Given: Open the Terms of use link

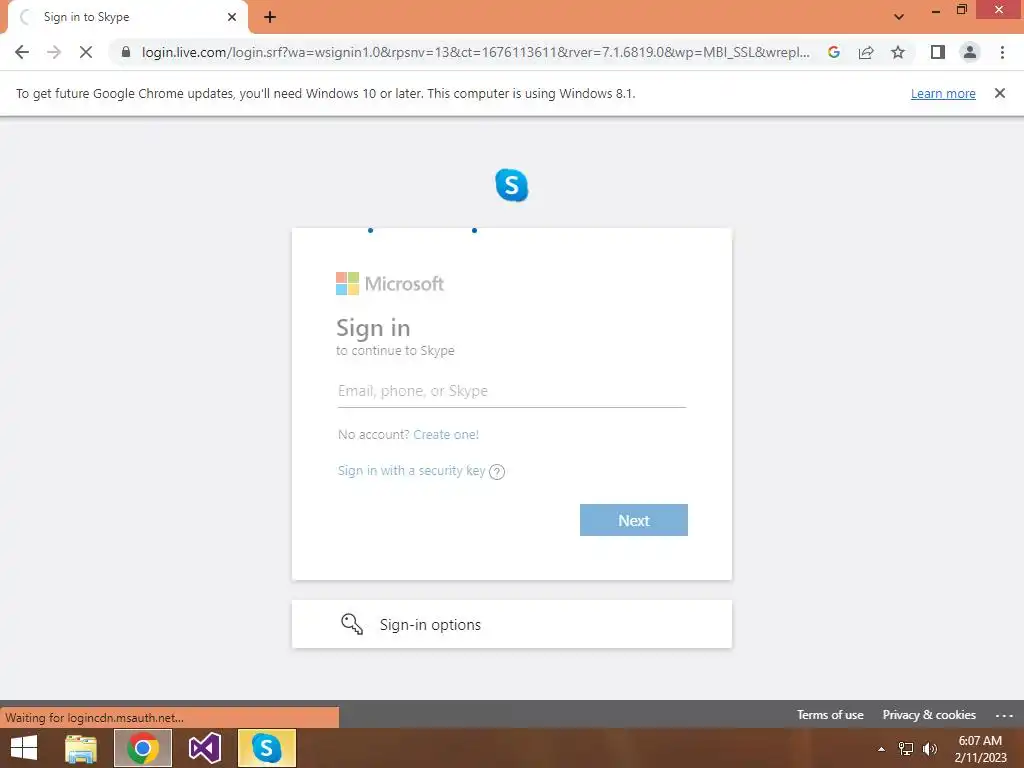Looking at the screenshot, I should coord(830,715).
